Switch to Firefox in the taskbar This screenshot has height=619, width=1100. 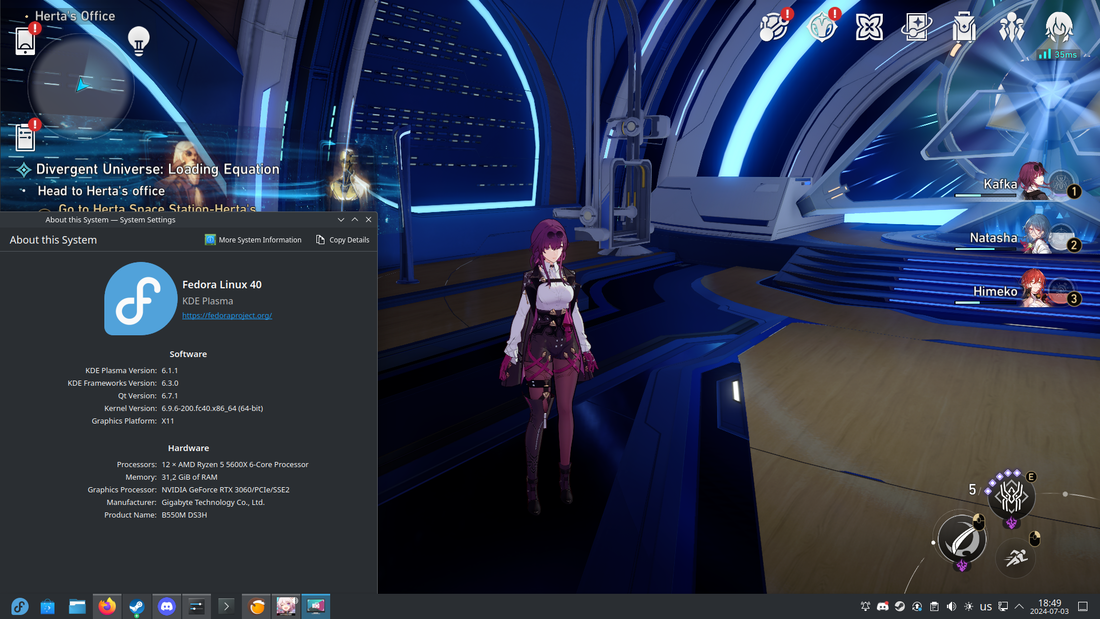point(107,606)
